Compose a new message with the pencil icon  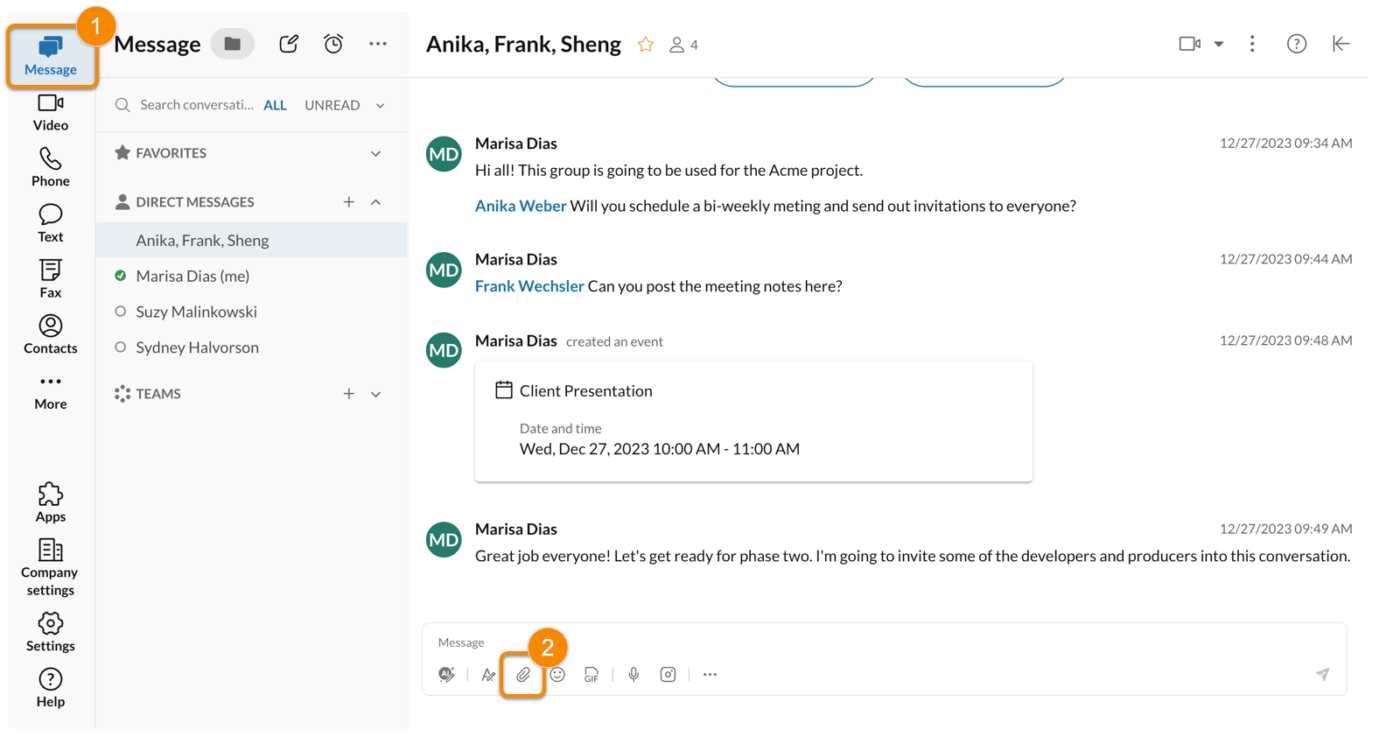click(288, 43)
